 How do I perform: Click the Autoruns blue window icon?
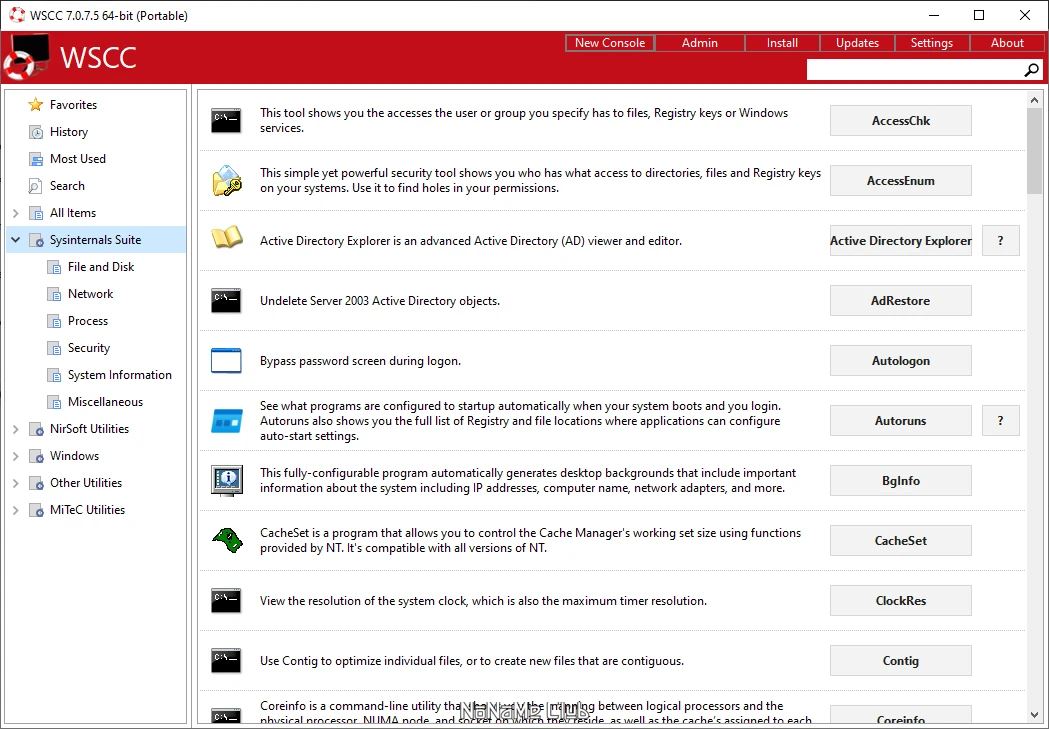(x=227, y=421)
